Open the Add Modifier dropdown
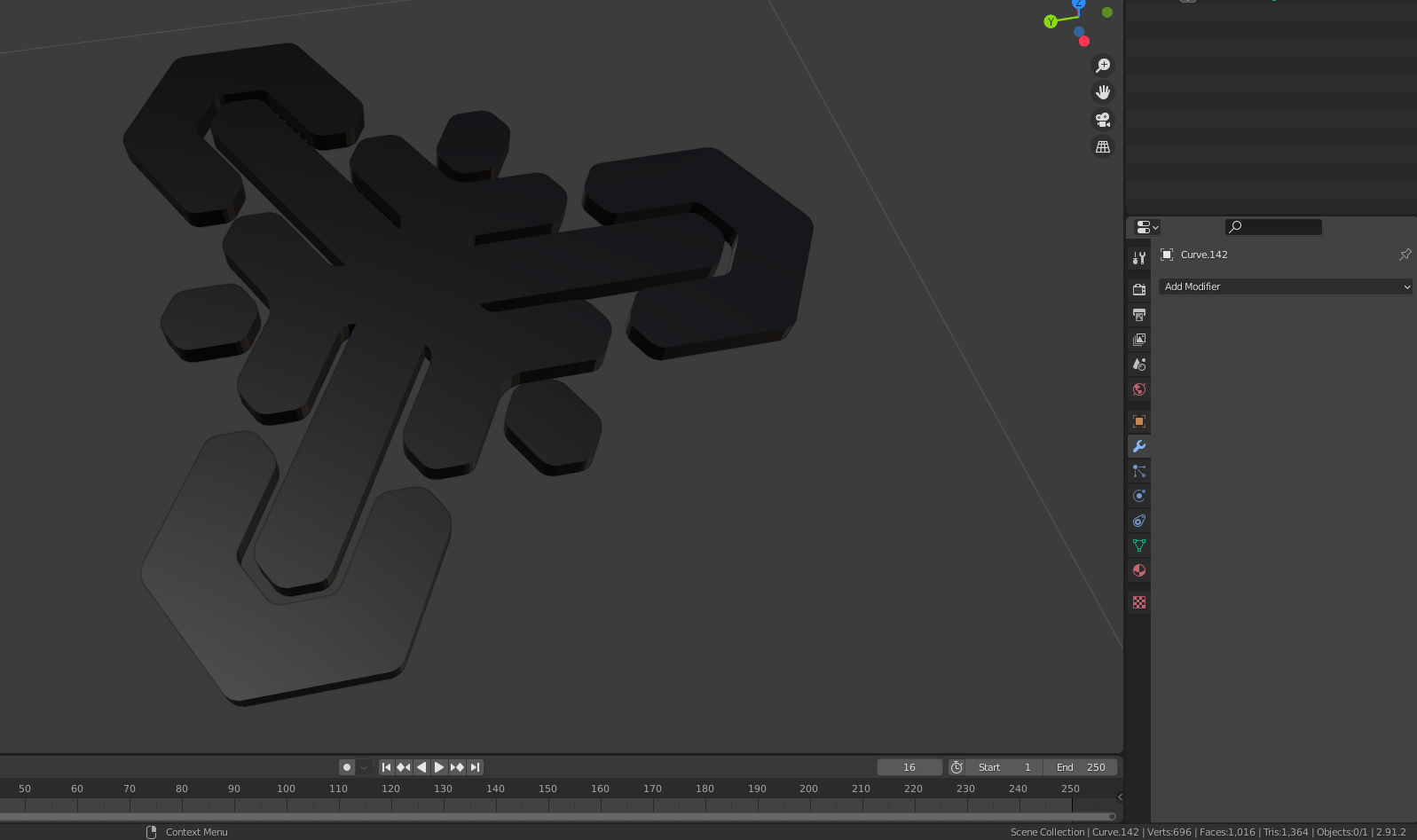 [x=1285, y=287]
